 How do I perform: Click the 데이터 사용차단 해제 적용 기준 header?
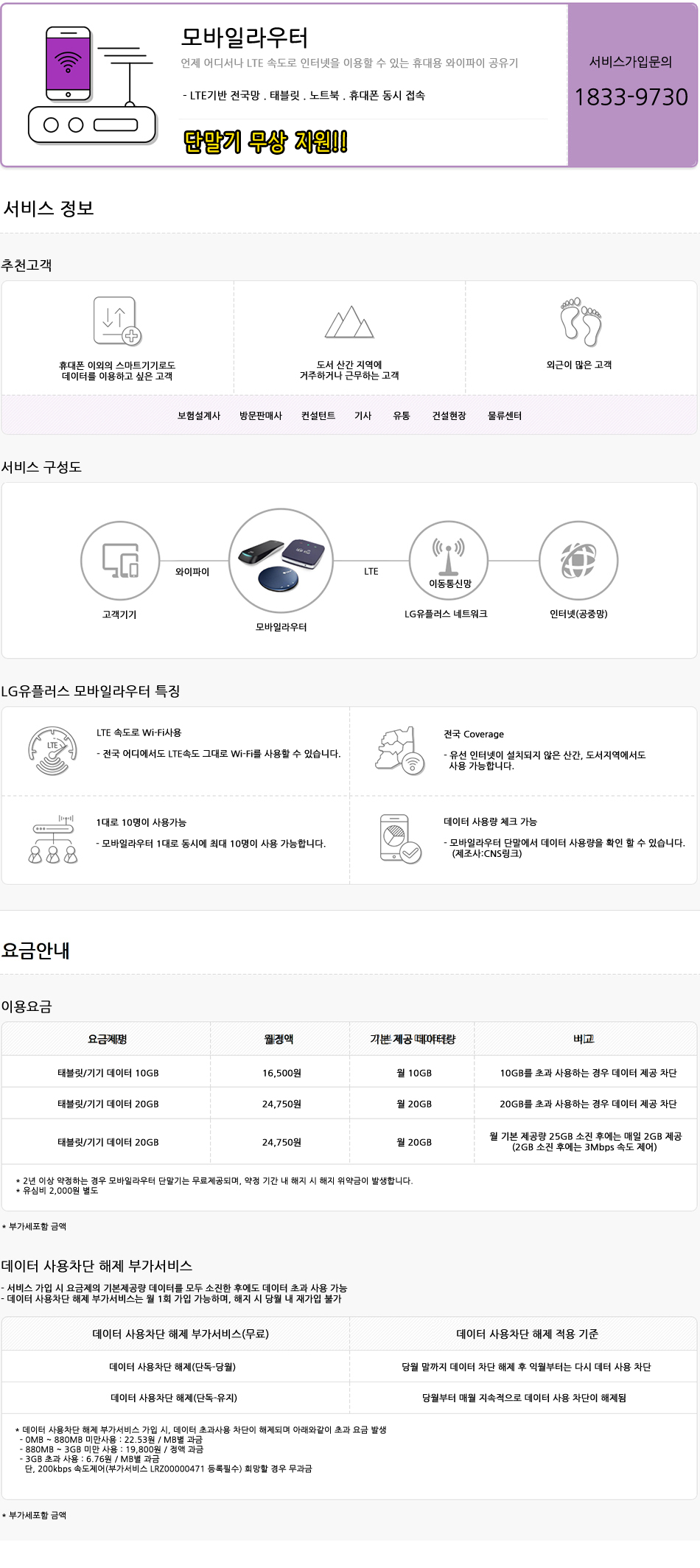[x=527, y=1334]
